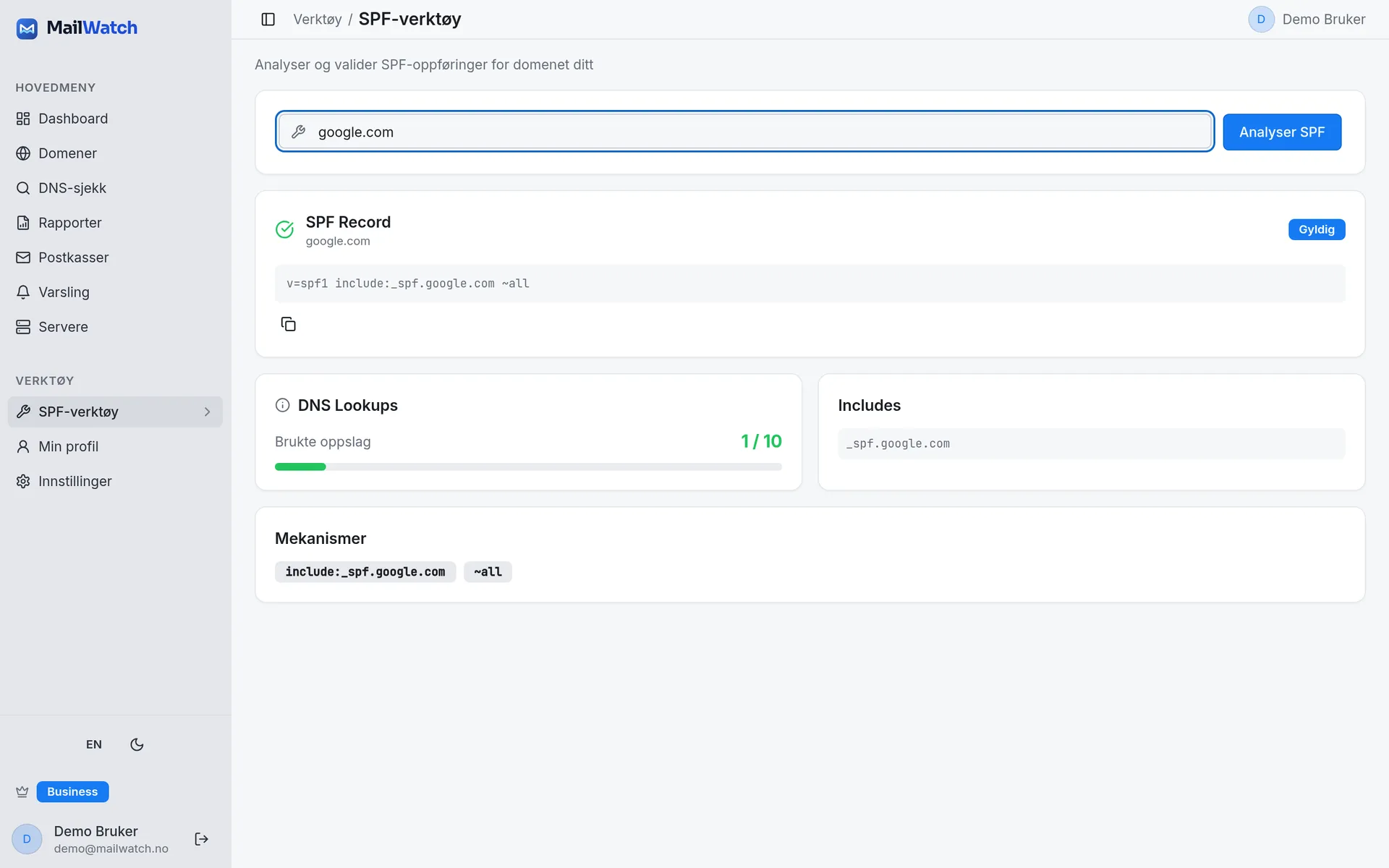Click the DNS lookups progress bar
Image resolution: width=1389 pixels, height=868 pixels.
click(528, 467)
